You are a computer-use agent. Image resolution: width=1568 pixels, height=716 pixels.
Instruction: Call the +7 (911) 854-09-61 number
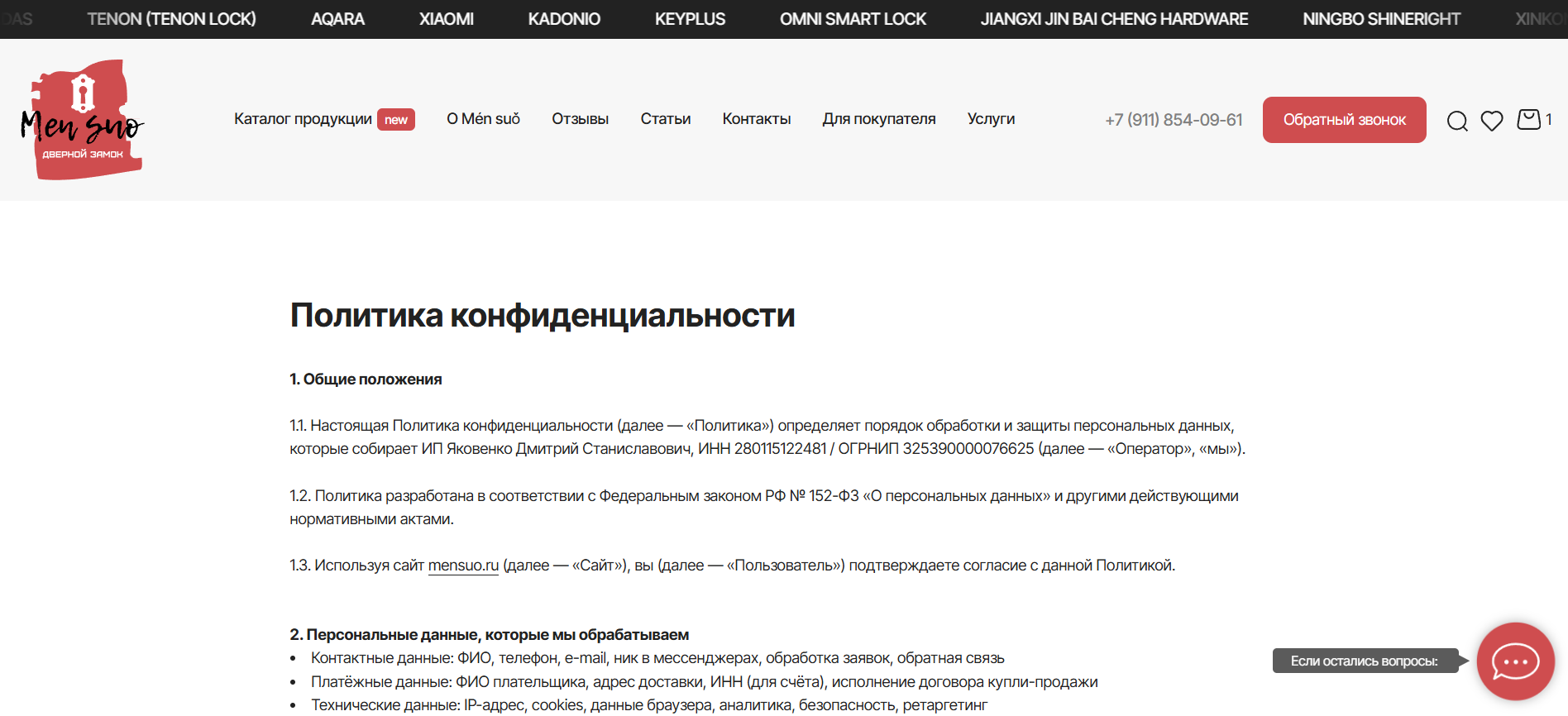tap(1174, 120)
